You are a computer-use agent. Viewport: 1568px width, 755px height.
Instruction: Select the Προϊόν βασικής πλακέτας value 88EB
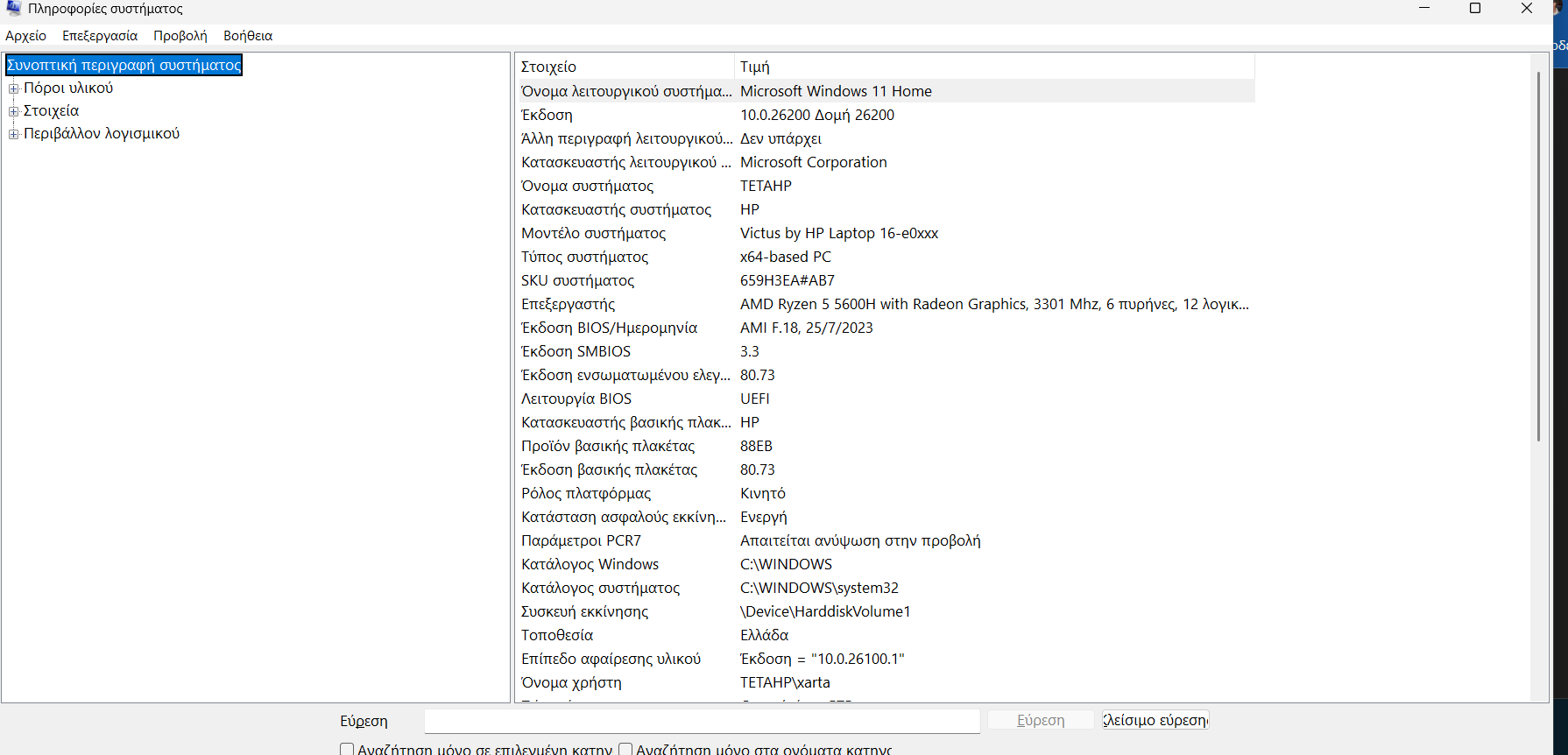(756, 446)
